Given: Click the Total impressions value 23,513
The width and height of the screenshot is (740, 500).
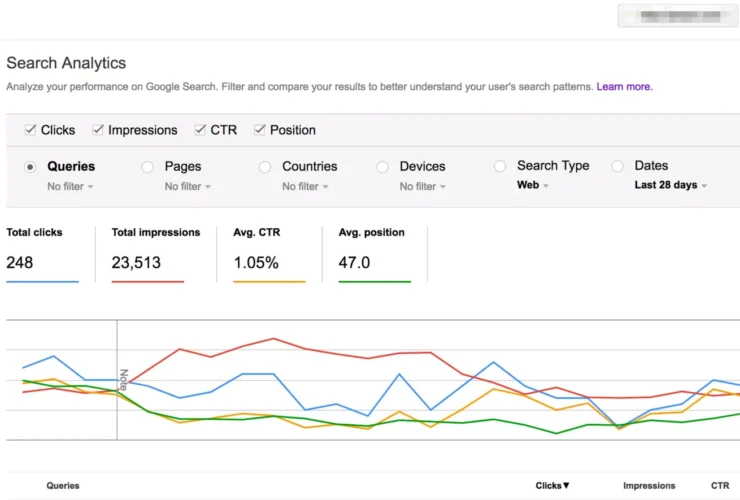Looking at the screenshot, I should (136, 263).
